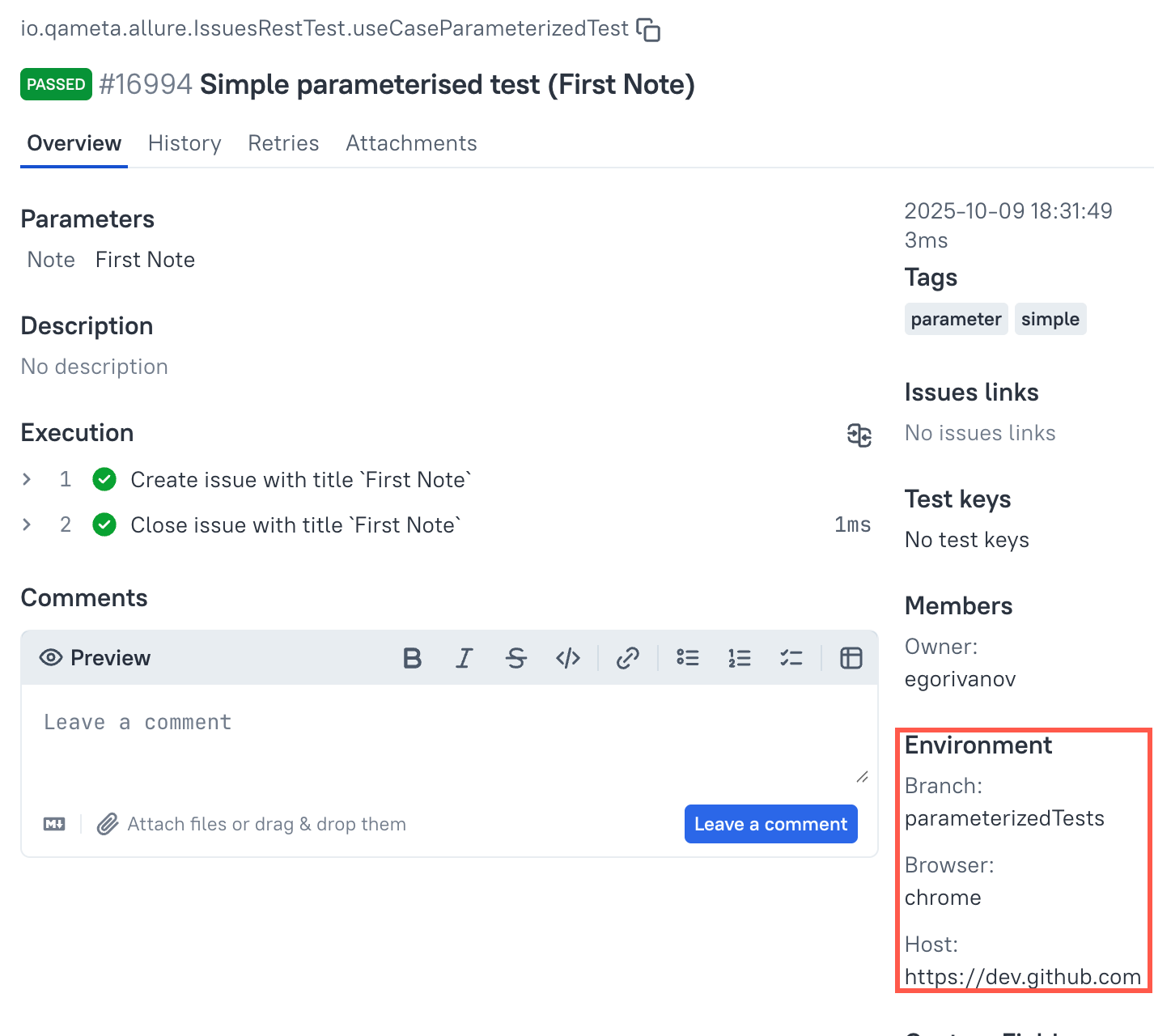
Task: Insert a link in the comment
Action: 628,658
